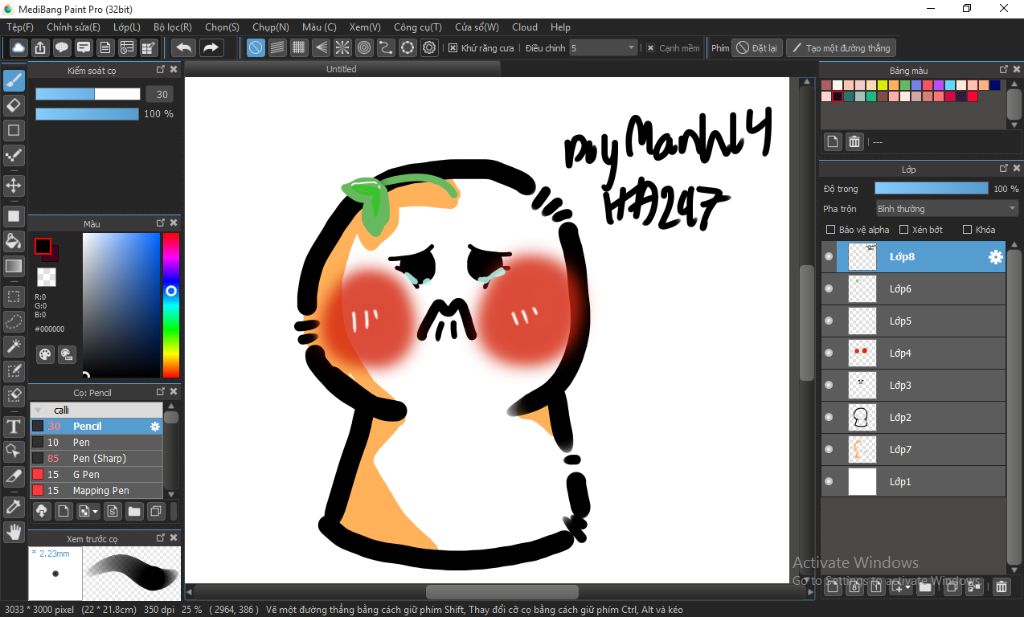1024x617 pixels.
Task: Open the Pha trộn blend mode dropdown
Action: (x=946, y=209)
